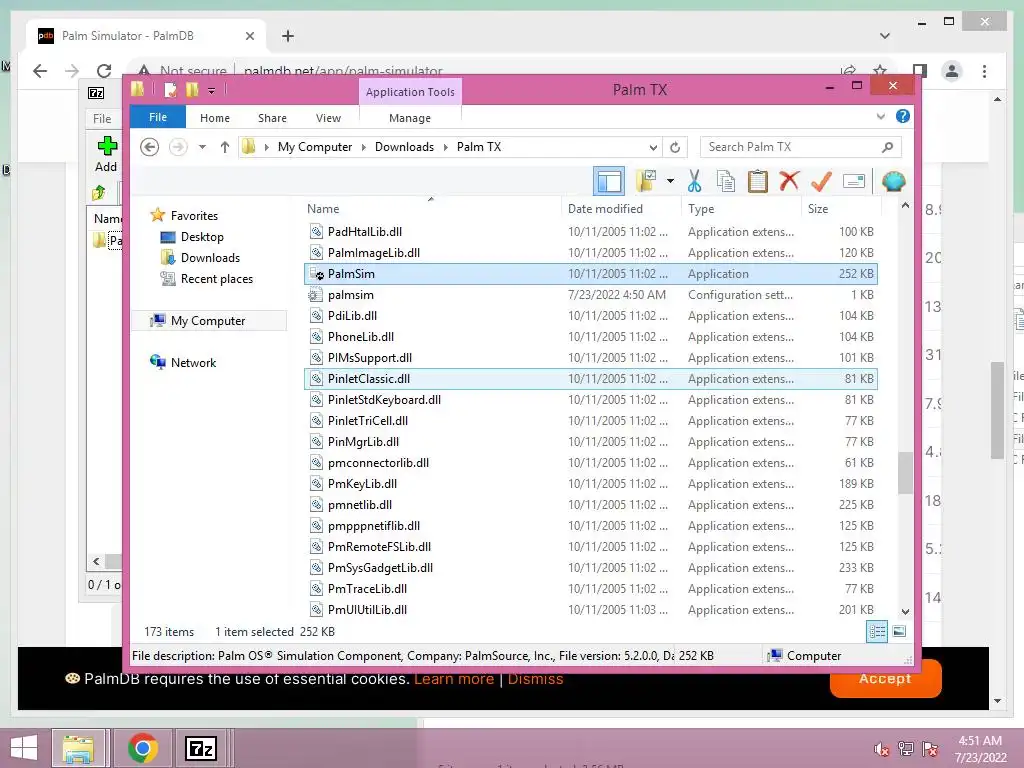Select the palmsim configuration settings file
This screenshot has height=768, width=1024.
[x=590, y=295]
